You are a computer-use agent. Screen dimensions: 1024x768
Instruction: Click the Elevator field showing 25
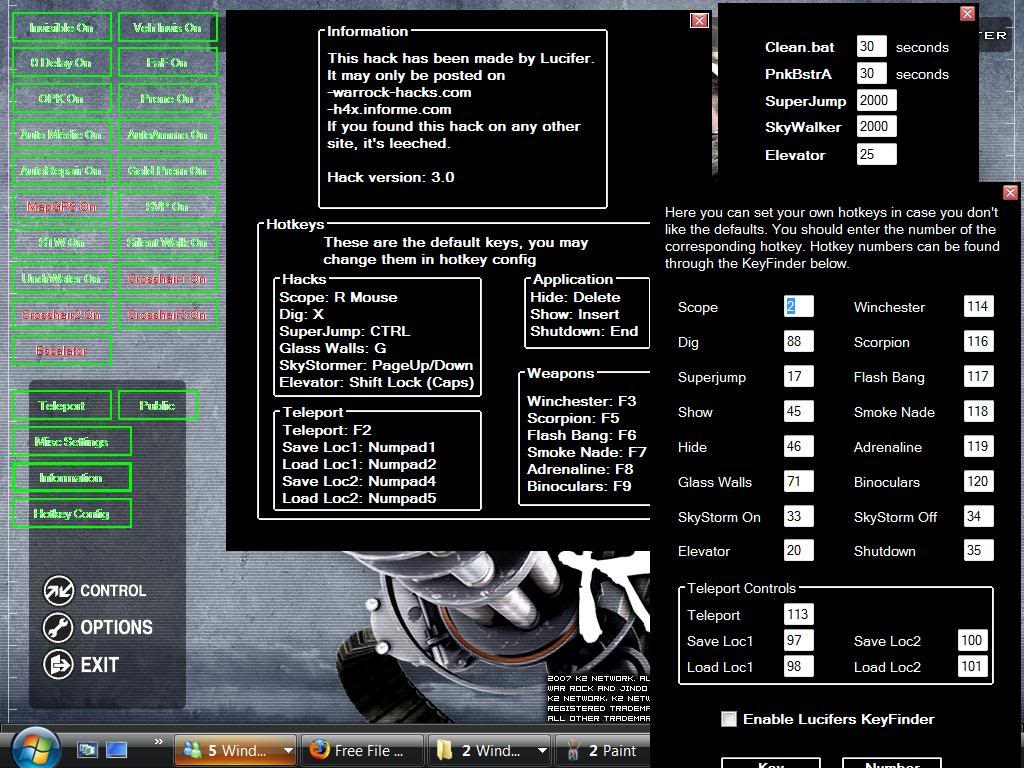coord(876,154)
